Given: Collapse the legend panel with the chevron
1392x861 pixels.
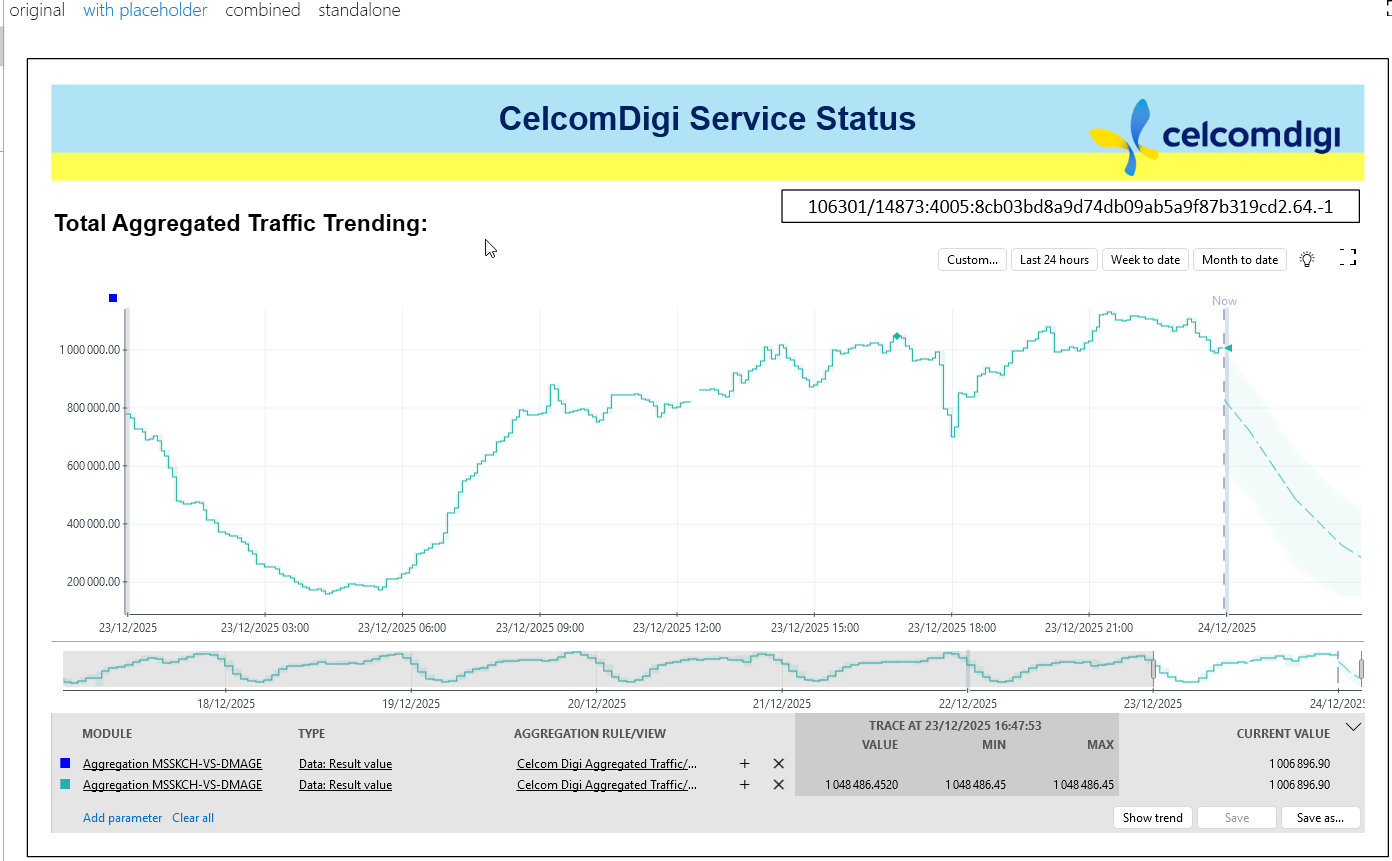Looking at the screenshot, I should (x=1353, y=728).
